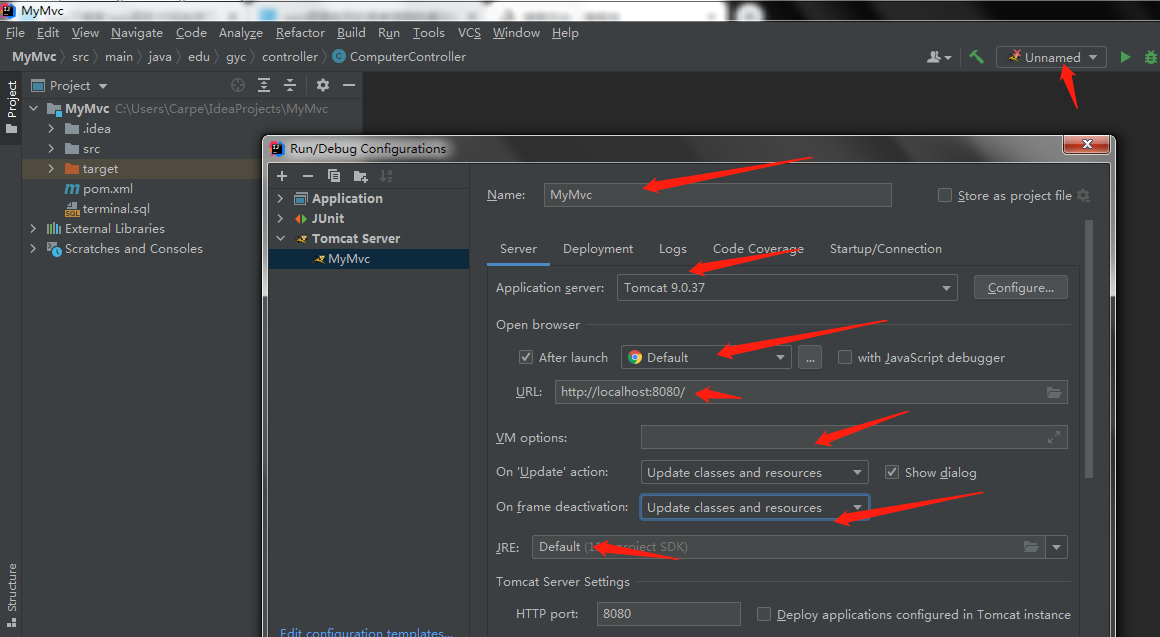The image size is (1160, 637).
Task: Click the Build project hammer icon
Action: pos(977,57)
